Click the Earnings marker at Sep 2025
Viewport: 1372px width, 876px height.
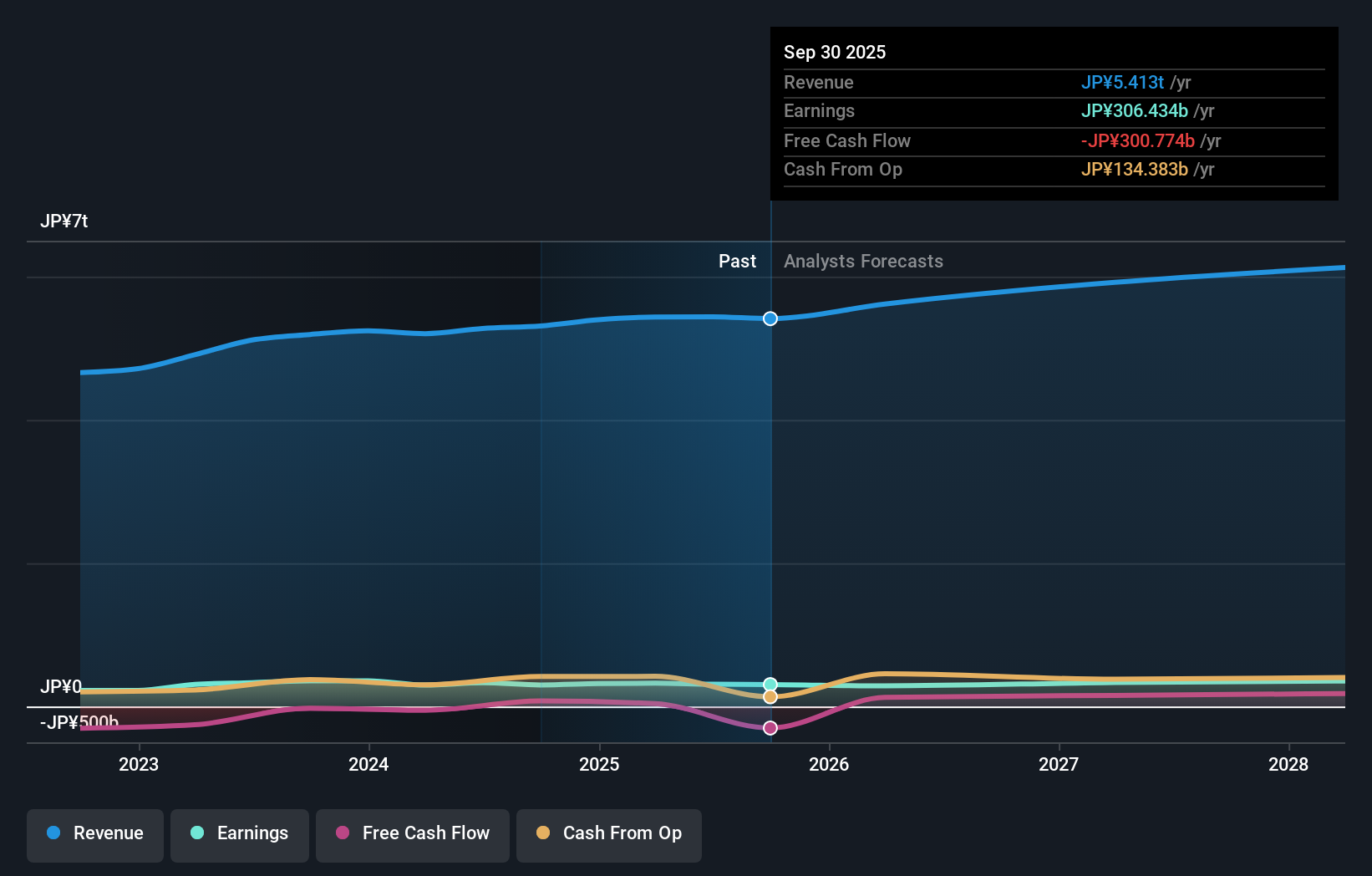click(x=770, y=682)
